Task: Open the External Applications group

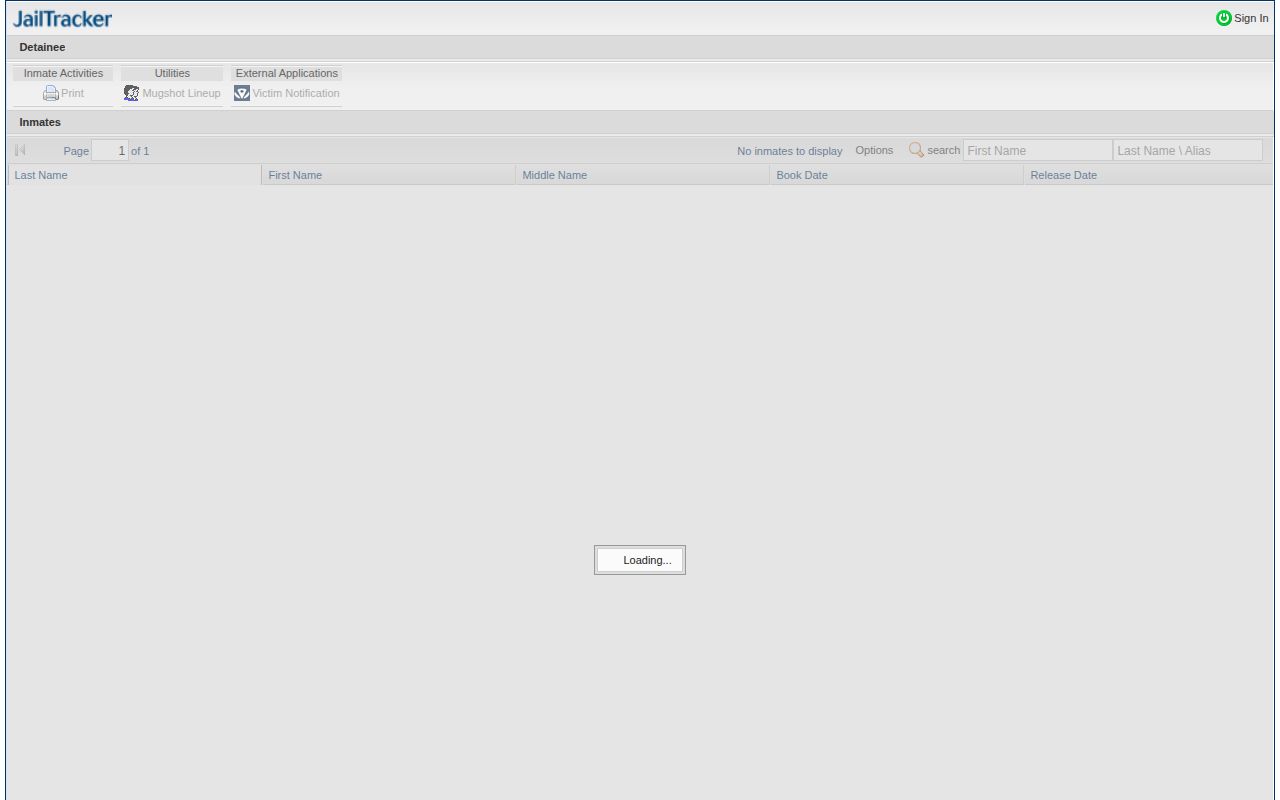Action: pos(287,73)
